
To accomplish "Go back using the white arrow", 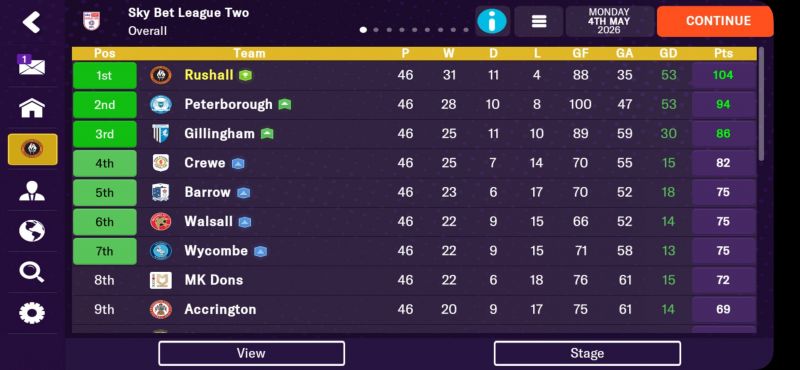I will click(32, 22).
